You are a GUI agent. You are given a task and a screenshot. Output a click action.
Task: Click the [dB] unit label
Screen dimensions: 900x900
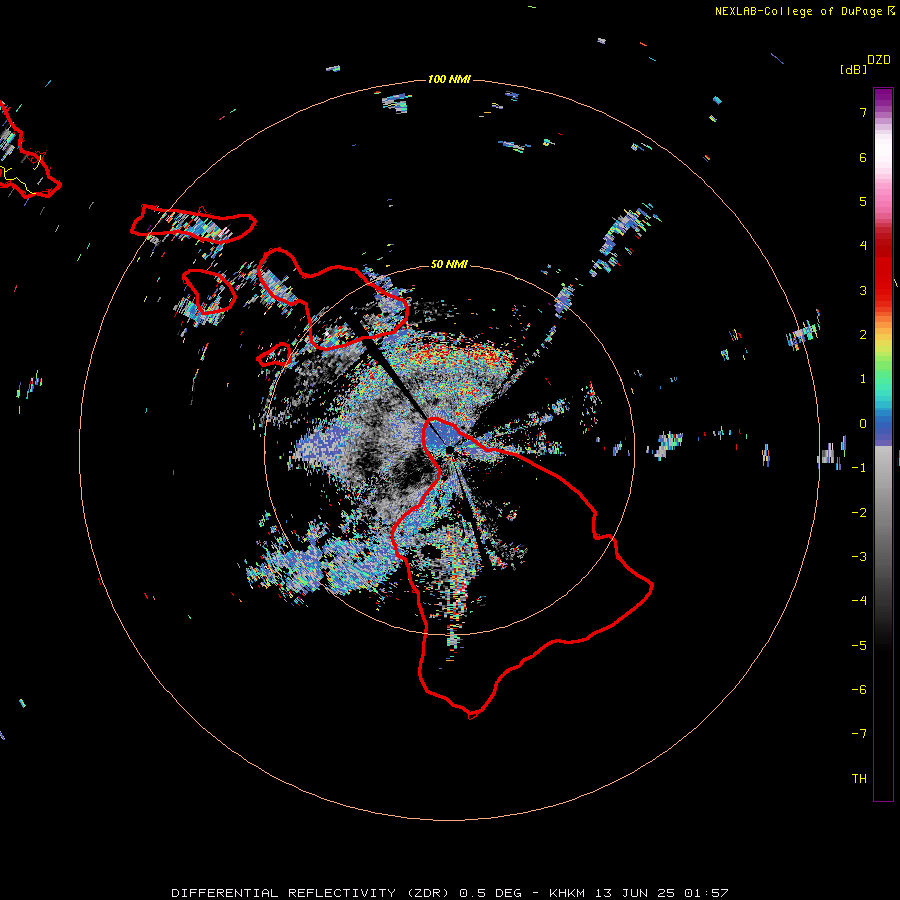854,69
